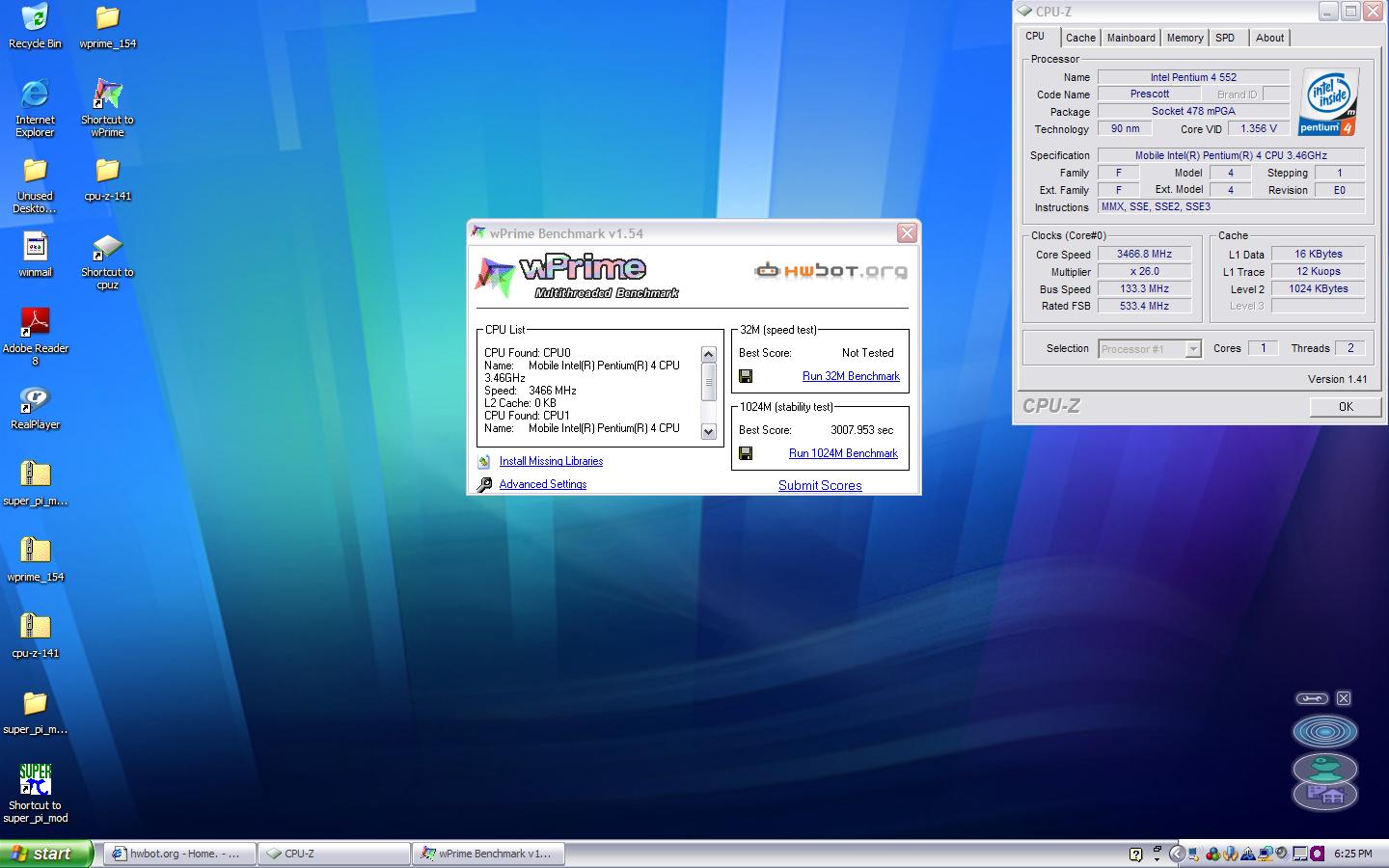The image size is (1389, 868).
Task: Open the Recycle Bin desktop icon
Action: pos(35,26)
